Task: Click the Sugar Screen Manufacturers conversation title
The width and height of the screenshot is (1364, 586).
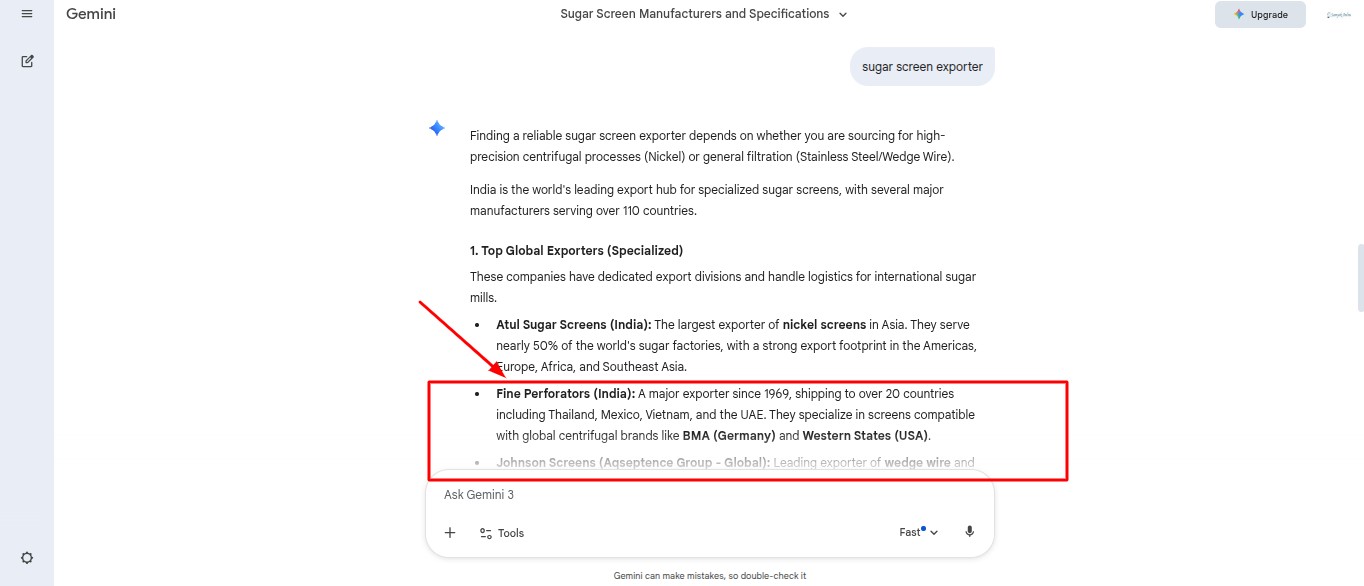Action: click(694, 14)
